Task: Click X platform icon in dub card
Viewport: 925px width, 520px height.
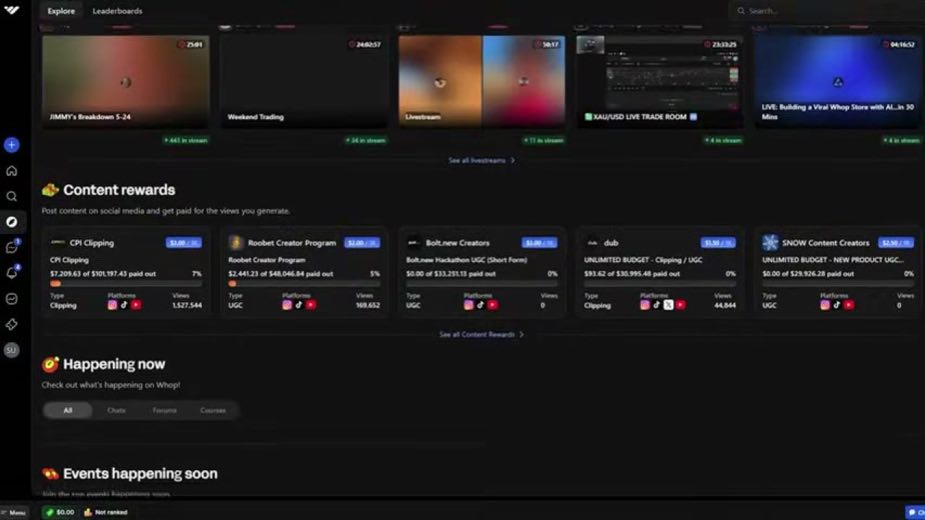Action: 668,305
